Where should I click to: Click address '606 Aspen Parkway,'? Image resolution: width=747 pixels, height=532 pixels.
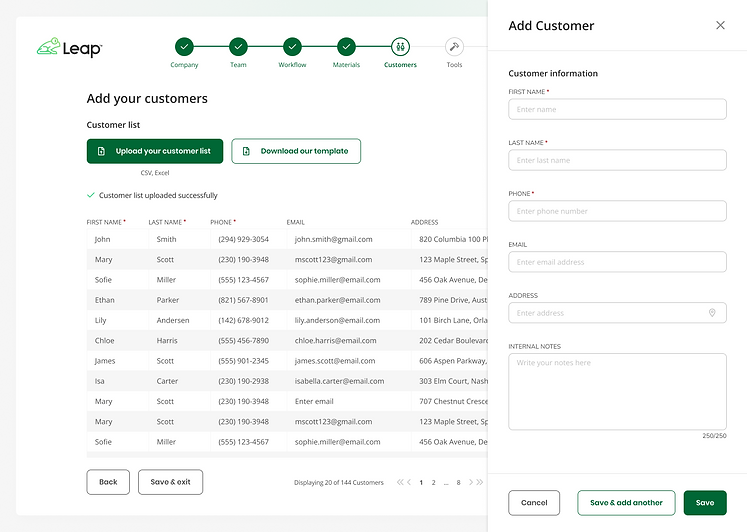coord(454,361)
